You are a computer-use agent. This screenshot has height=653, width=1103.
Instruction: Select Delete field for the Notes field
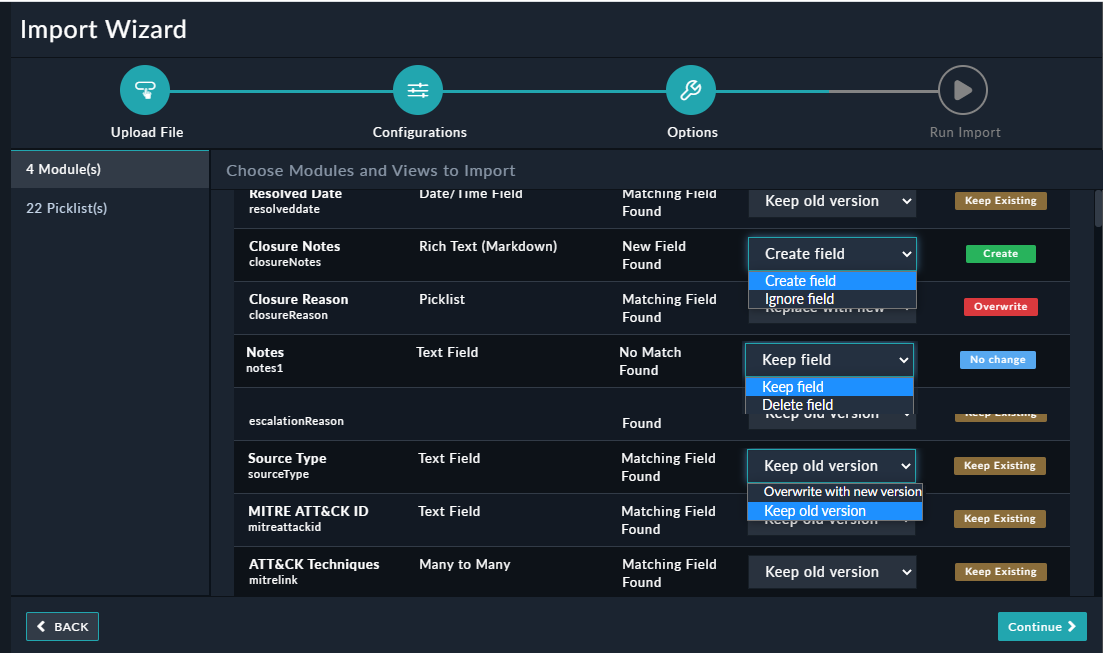pos(791,404)
